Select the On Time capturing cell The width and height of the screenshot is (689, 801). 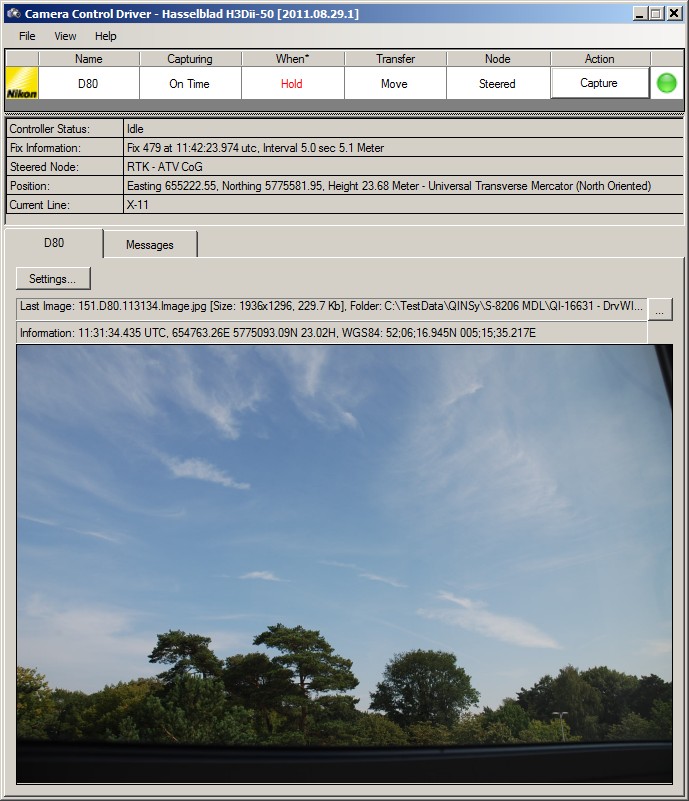coord(189,83)
